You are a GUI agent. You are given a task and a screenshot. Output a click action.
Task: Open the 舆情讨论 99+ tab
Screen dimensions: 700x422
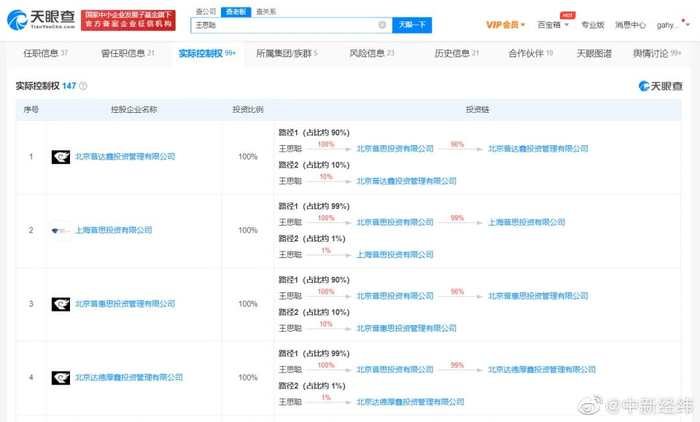coord(657,53)
